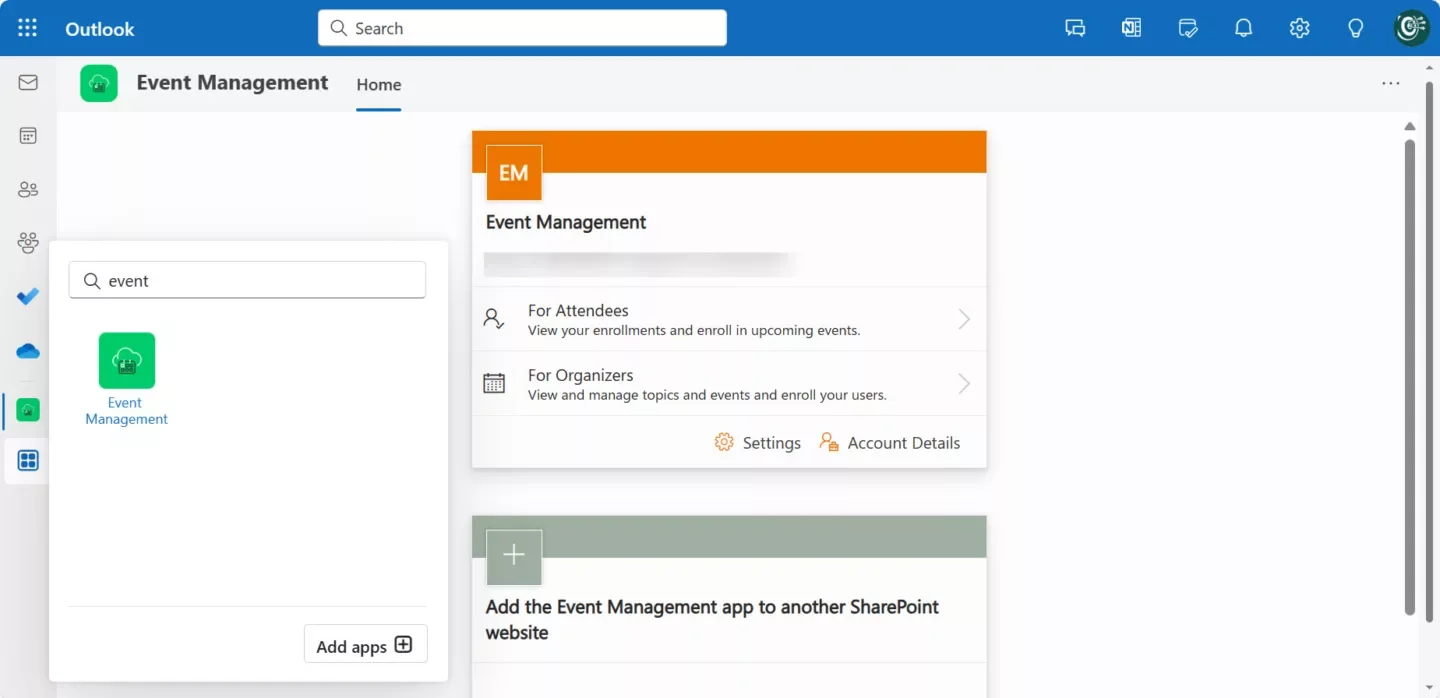Open Settings in Event Management card

(758, 442)
